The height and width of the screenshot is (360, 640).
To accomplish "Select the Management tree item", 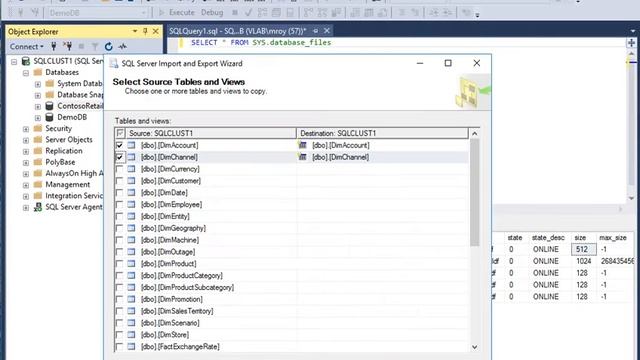I will tap(67, 184).
